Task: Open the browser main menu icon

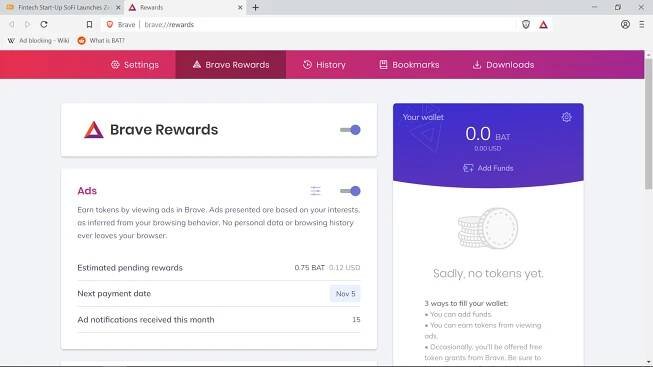Action: (x=642, y=25)
